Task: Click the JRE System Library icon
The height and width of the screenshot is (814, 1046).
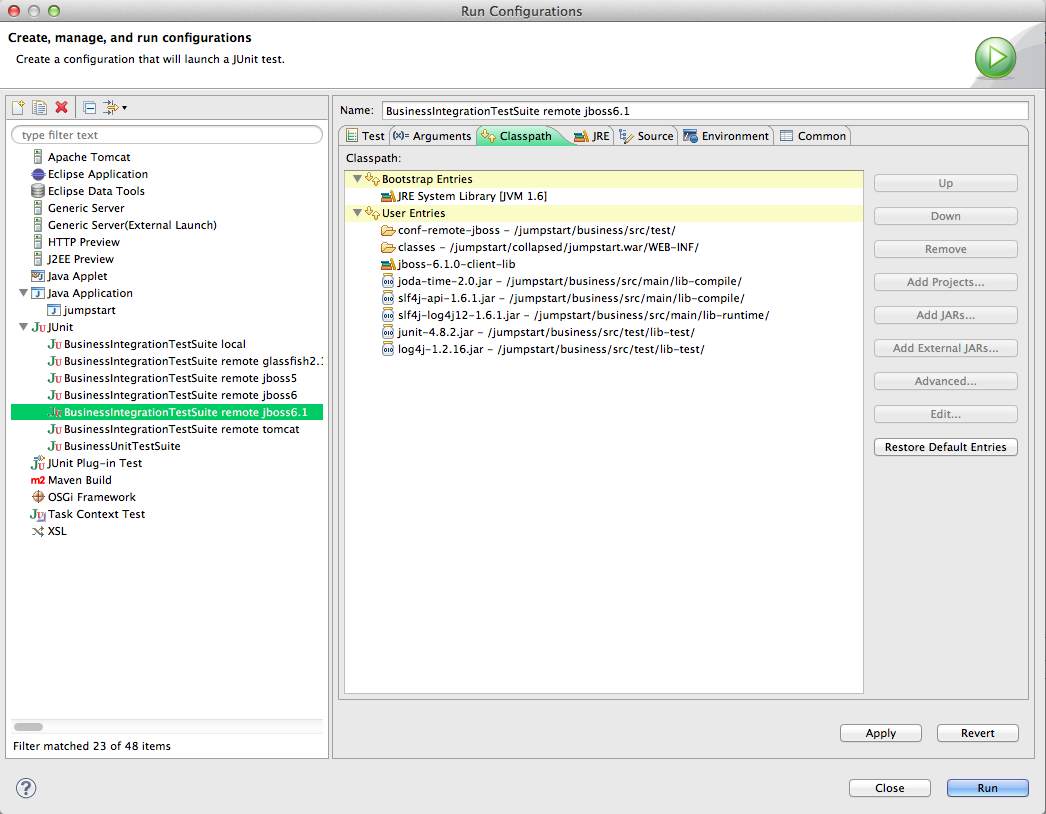Action: click(388, 196)
